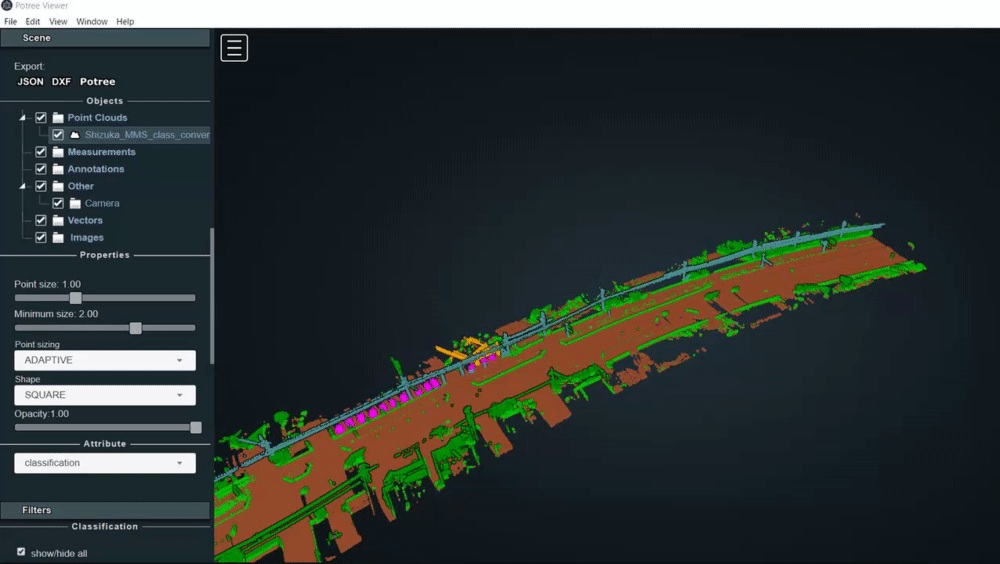The height and width of the screenshot is (564, 1000).
Task: Click the Vectors folder icon
Action: click(x=58, y=220)
